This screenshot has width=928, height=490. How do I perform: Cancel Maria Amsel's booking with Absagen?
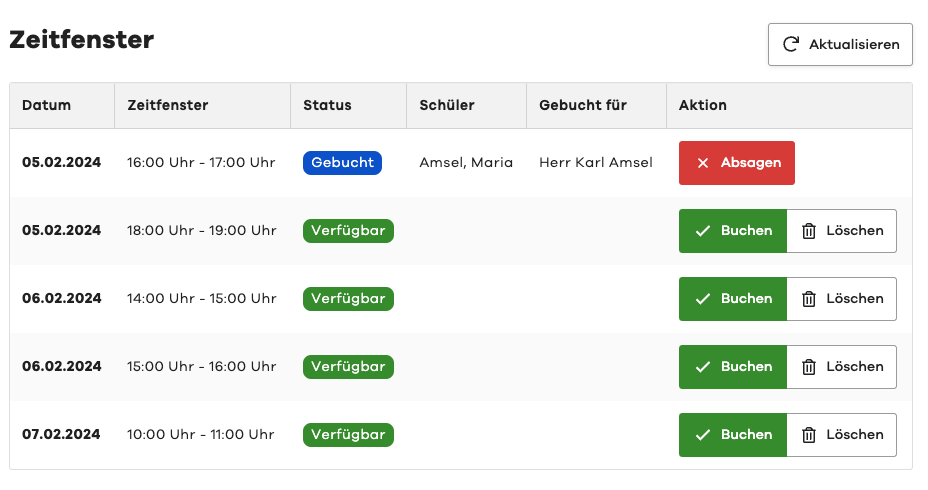tap(737, 163)
